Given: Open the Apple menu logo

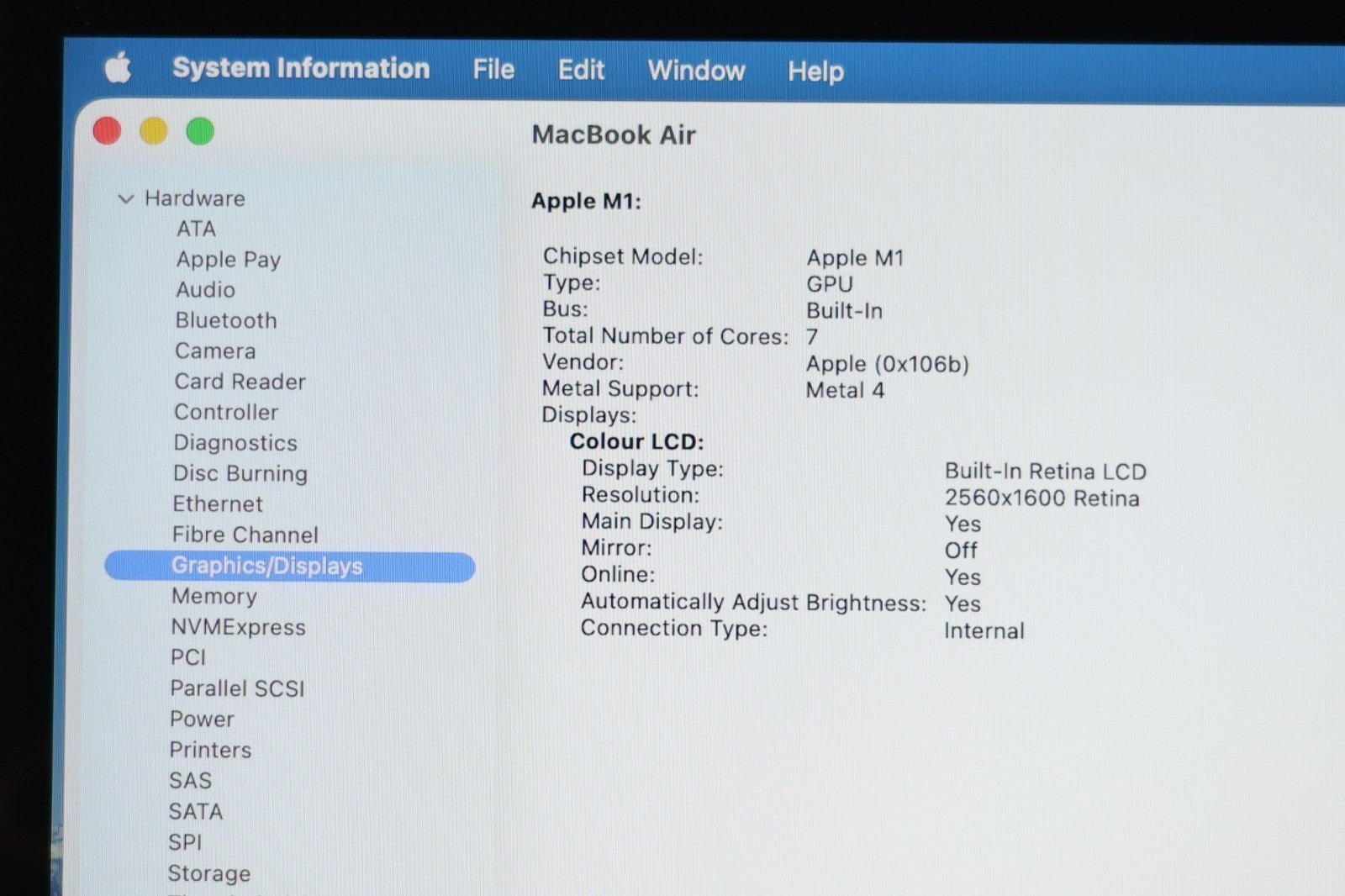Looking at the screenshot, I should tap(118, 68).
